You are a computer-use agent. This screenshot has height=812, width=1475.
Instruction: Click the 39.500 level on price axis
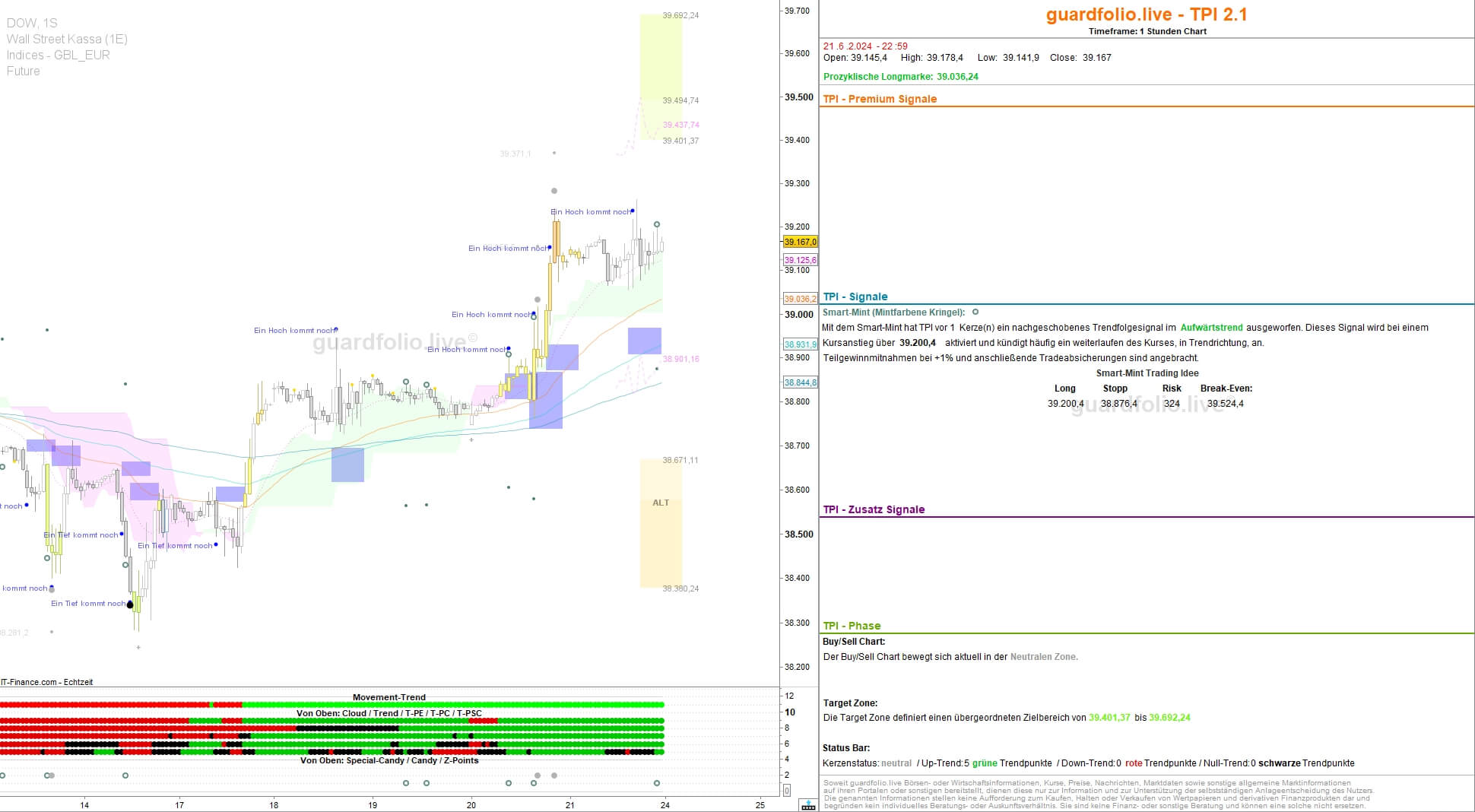(798, 97)
